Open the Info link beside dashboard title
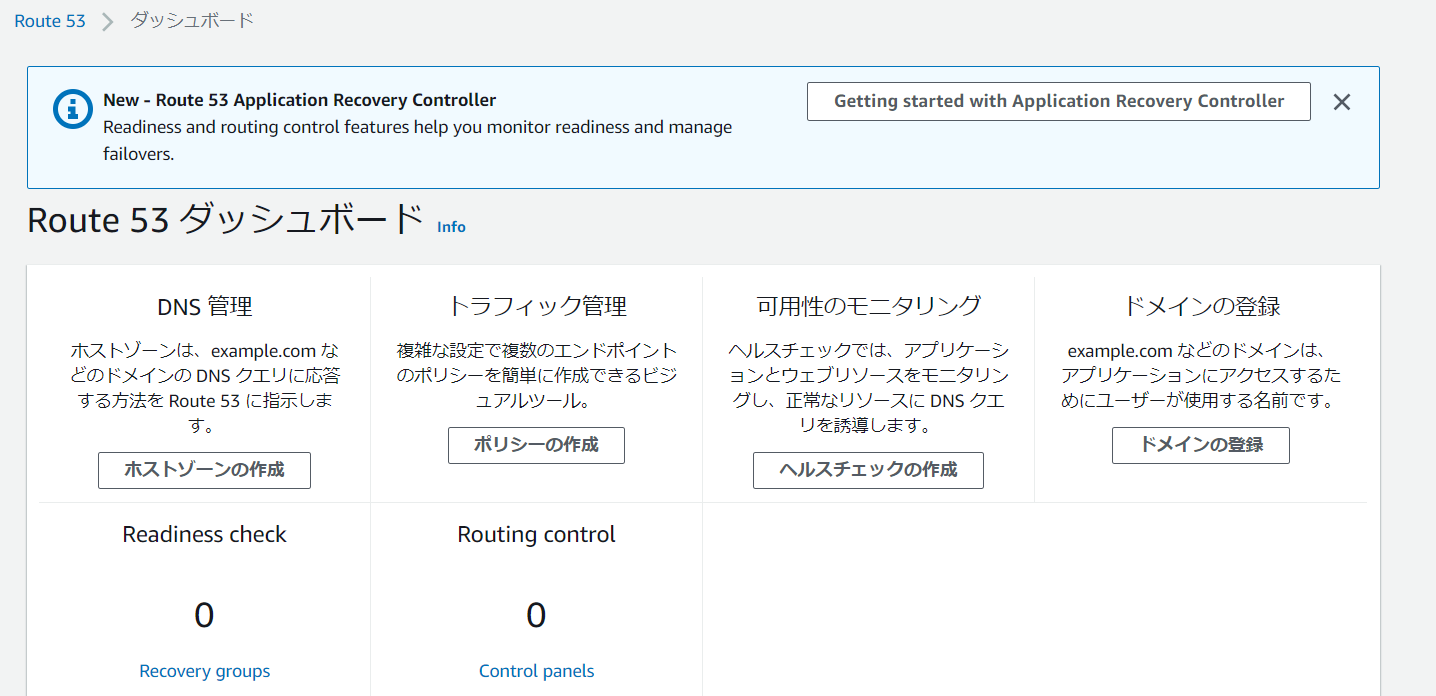 click(x=451, y=227)
